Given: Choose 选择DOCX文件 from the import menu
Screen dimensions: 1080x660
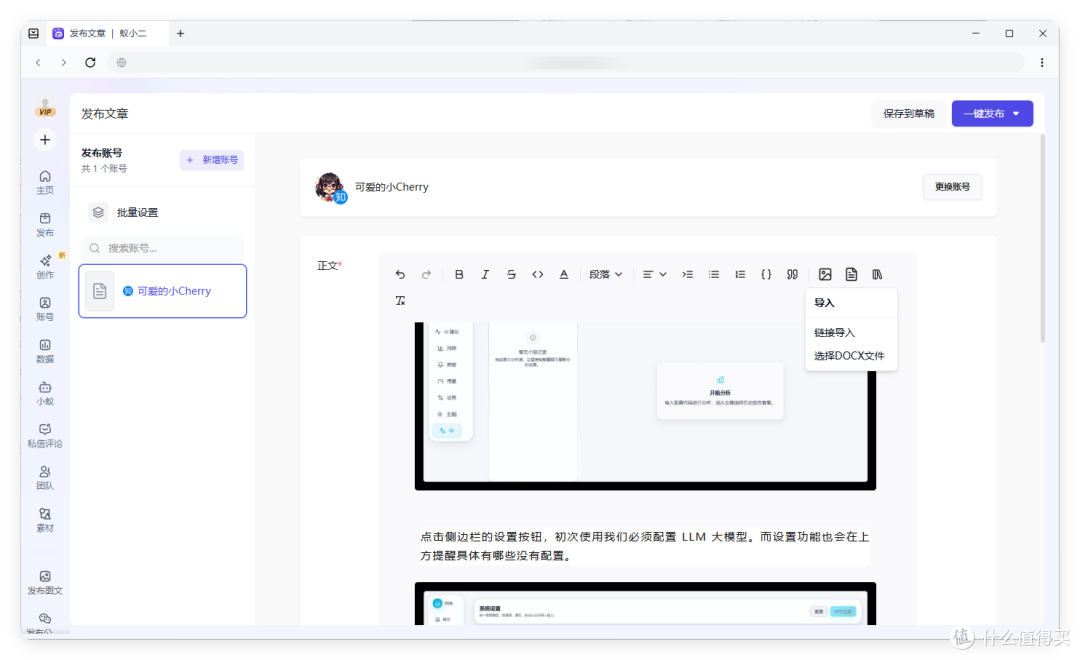Looking at the screenshot, I should click(849, 355).
